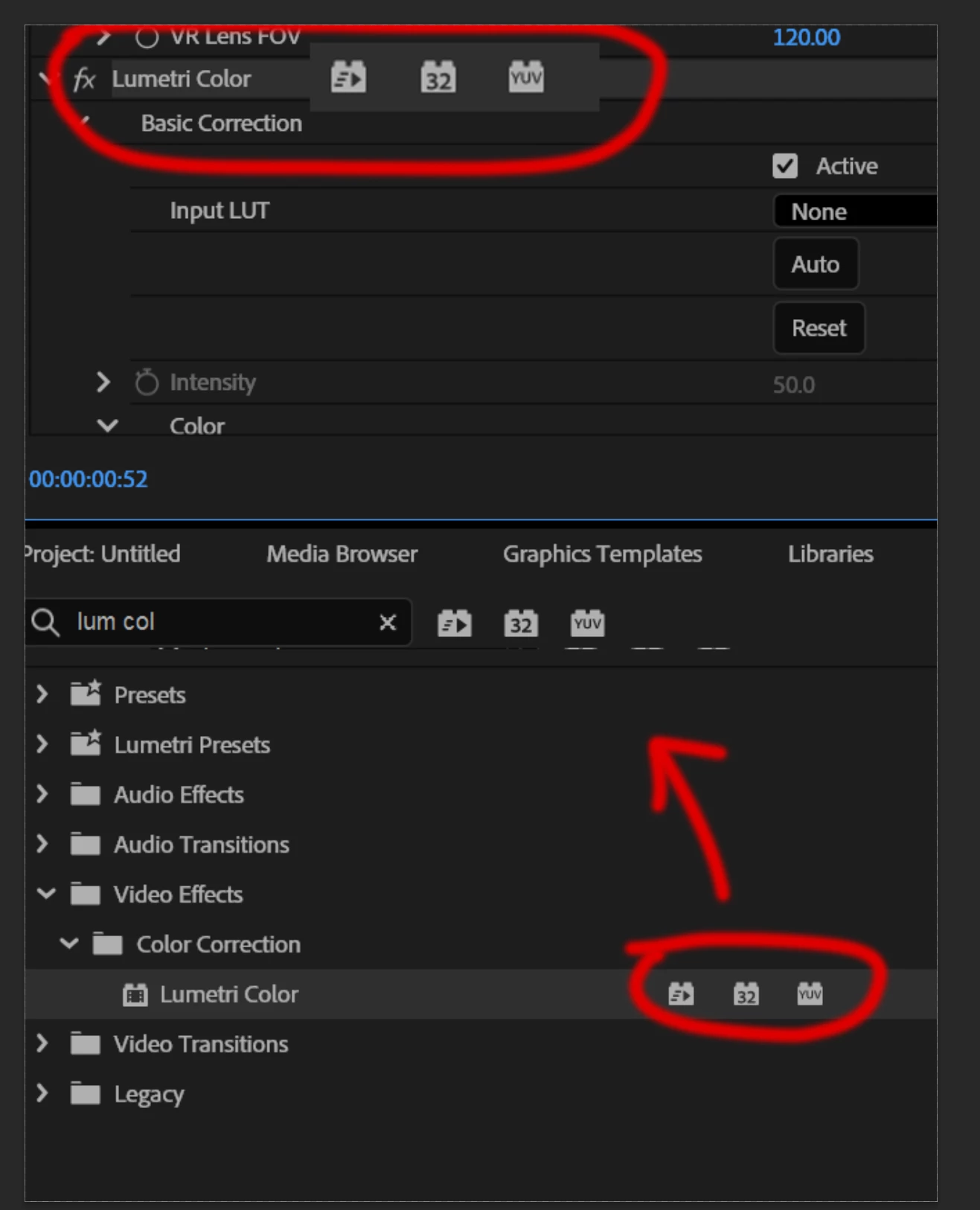
Task: Click the Video Effects folder icon
Action: (86, 894)
